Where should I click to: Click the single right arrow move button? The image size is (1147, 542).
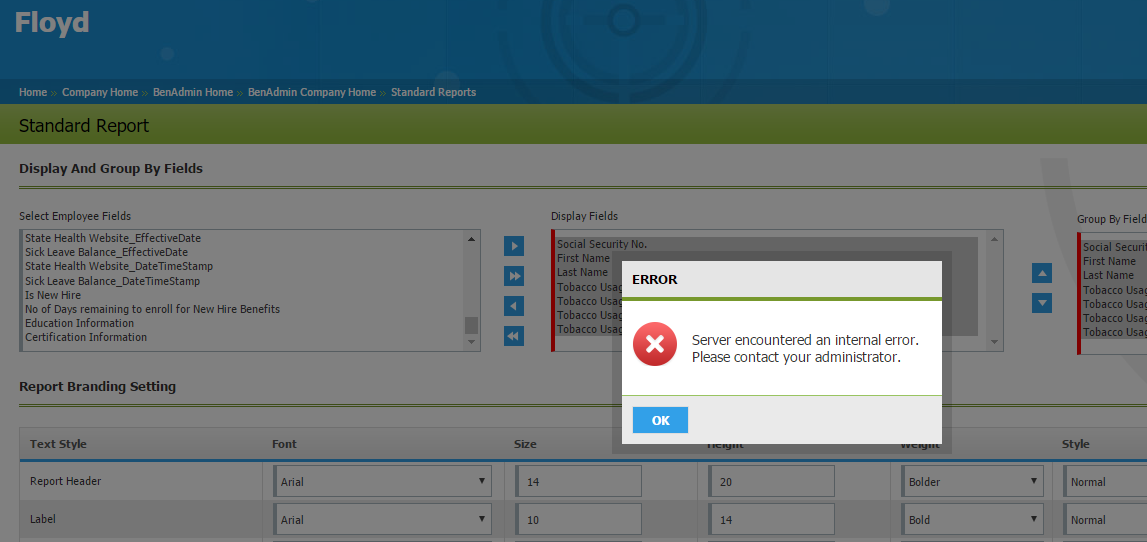click(514, 246)
